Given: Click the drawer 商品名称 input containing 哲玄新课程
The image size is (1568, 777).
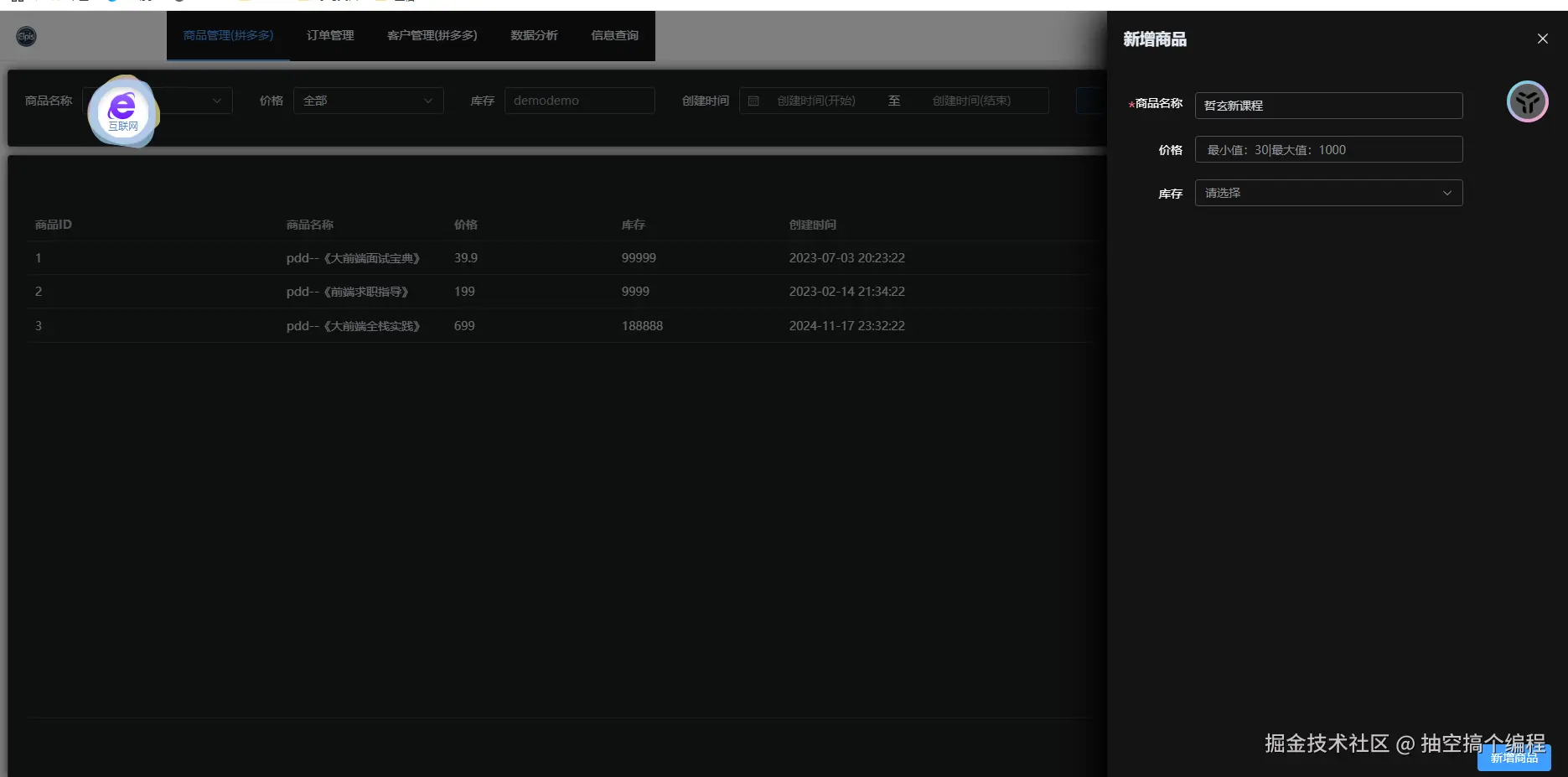Looking at the screenshot, I should pos(1328,106).
